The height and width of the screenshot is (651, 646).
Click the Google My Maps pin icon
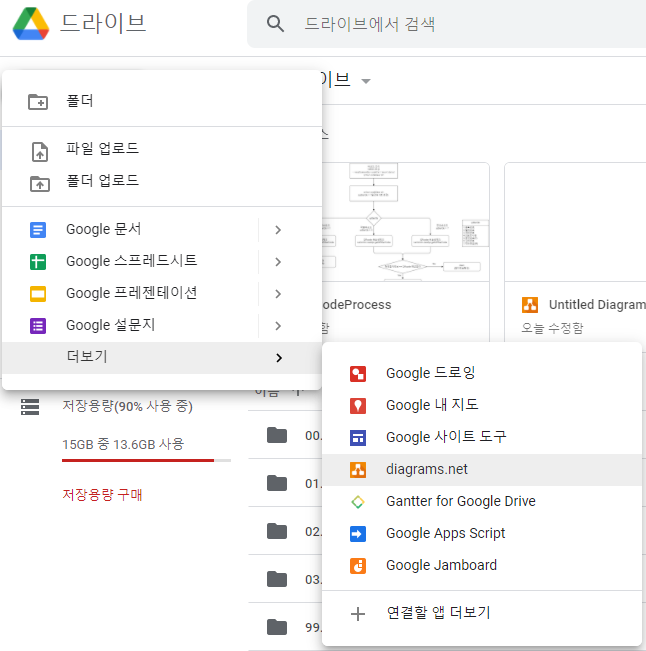(x=358, y=406)
